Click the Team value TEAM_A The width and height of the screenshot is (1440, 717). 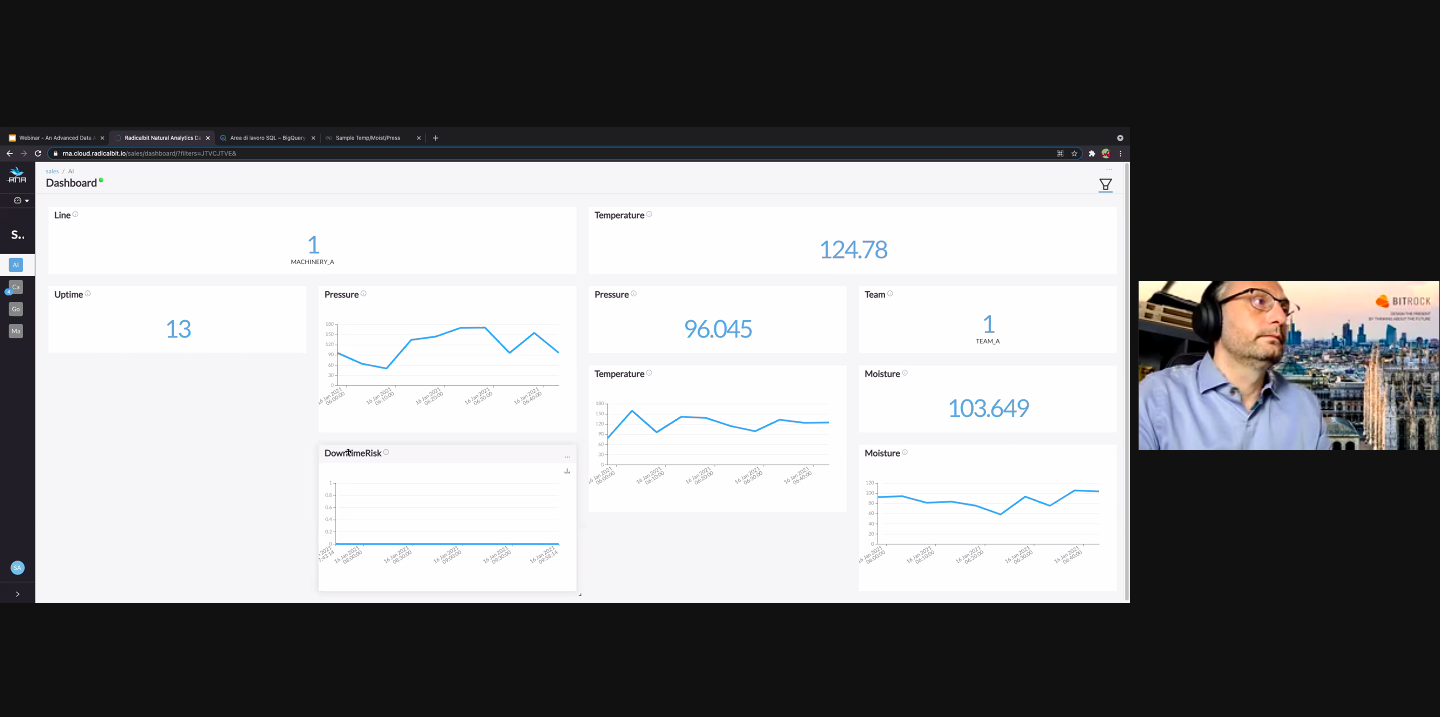(988, 341)
